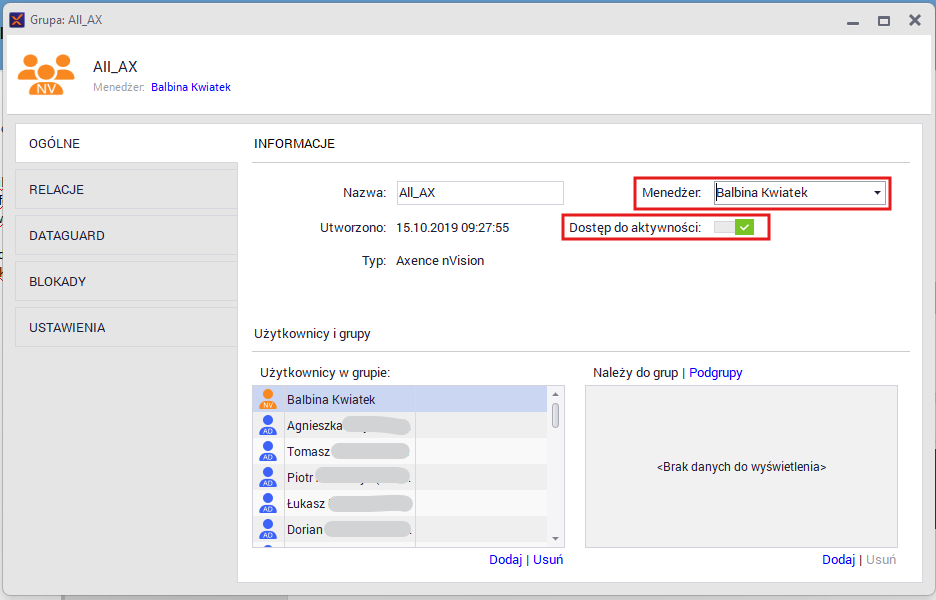Switch to the DATAGUARD tab
The height and width of the screenshot is (600, 936).
126,236
